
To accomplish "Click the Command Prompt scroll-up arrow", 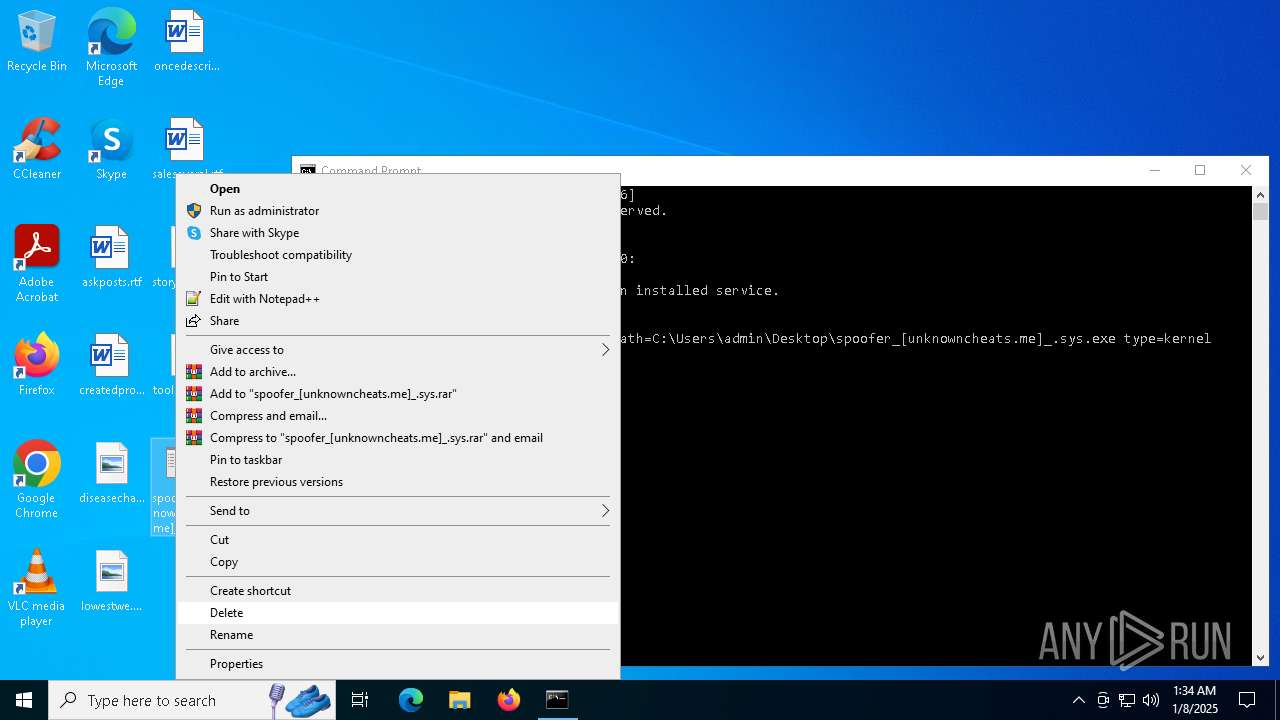I will [1260, 195].
